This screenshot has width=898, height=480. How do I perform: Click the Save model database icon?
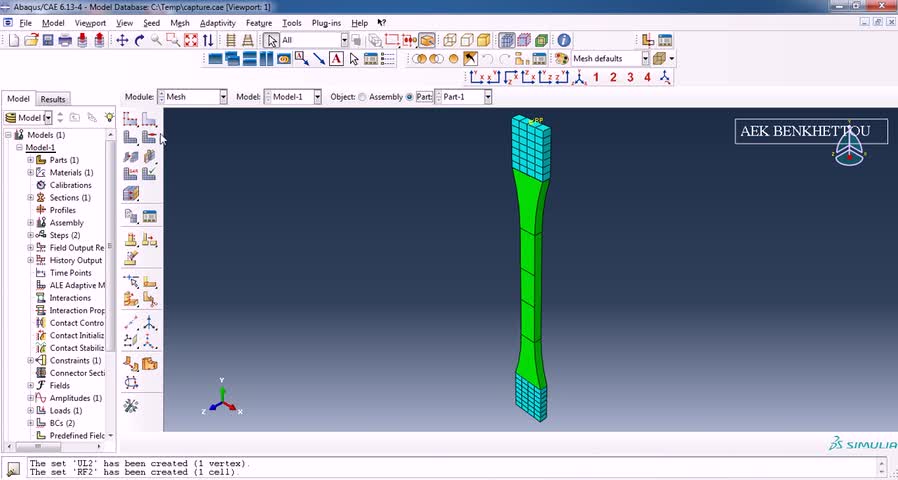(x=48, y=40)
